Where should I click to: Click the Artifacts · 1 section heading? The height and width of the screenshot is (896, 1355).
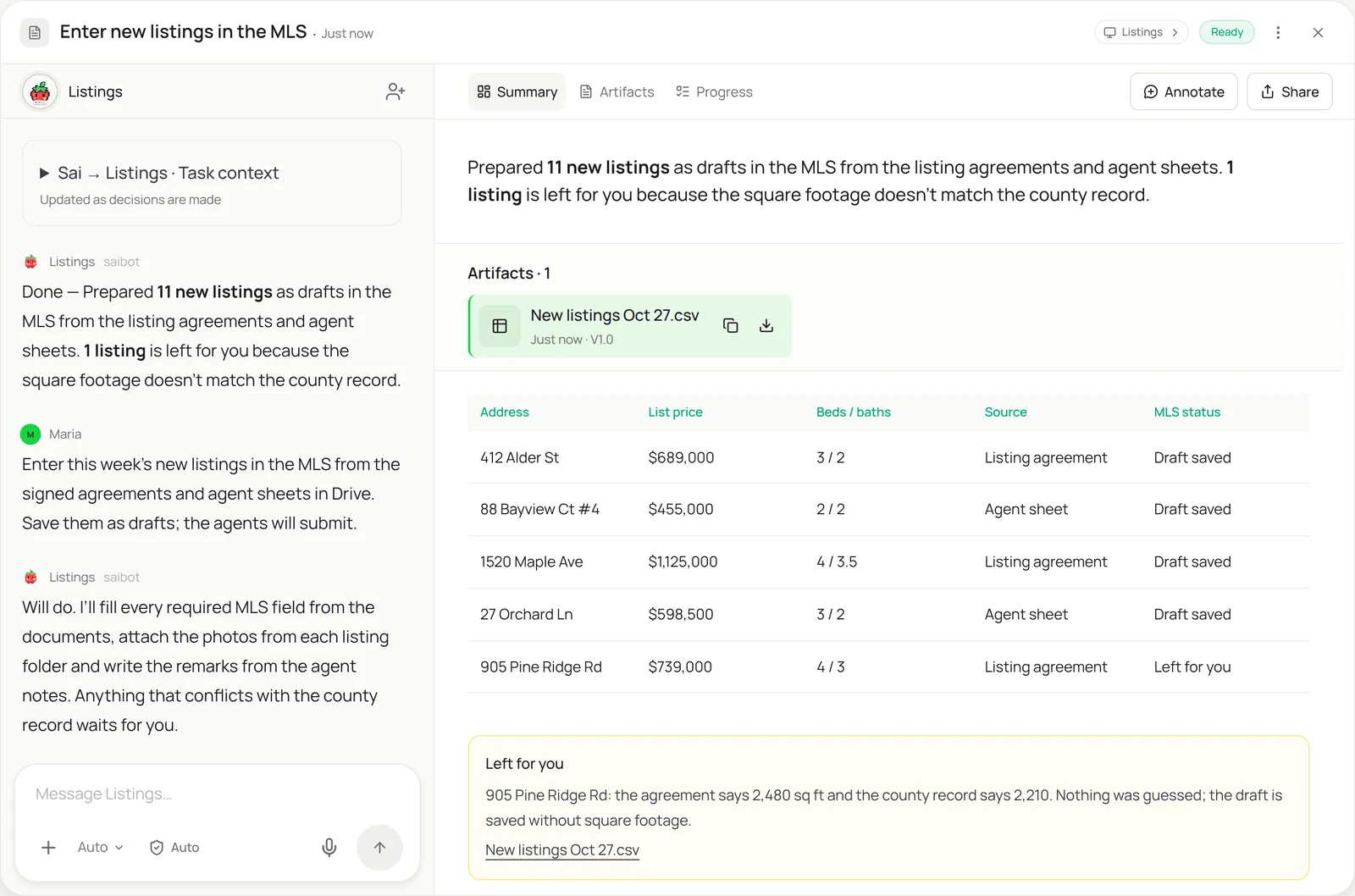click(x=509, y=274)
